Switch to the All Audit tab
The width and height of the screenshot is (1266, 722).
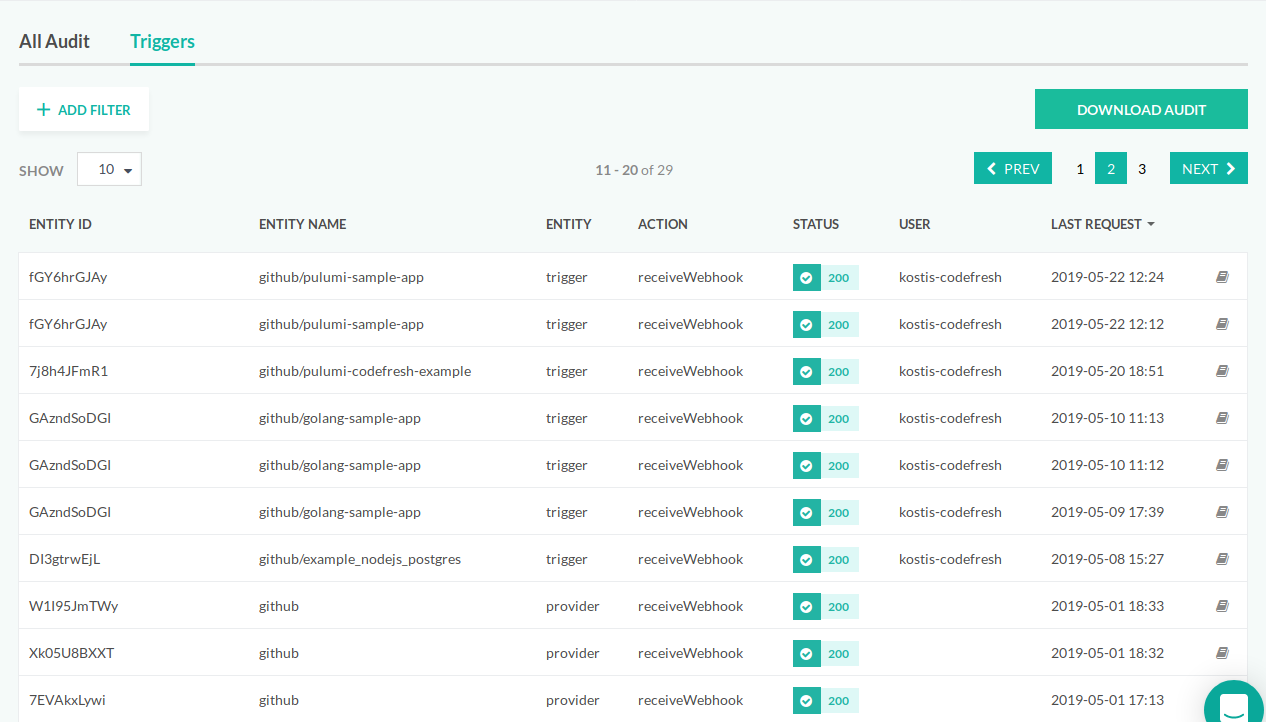point(54,42)
